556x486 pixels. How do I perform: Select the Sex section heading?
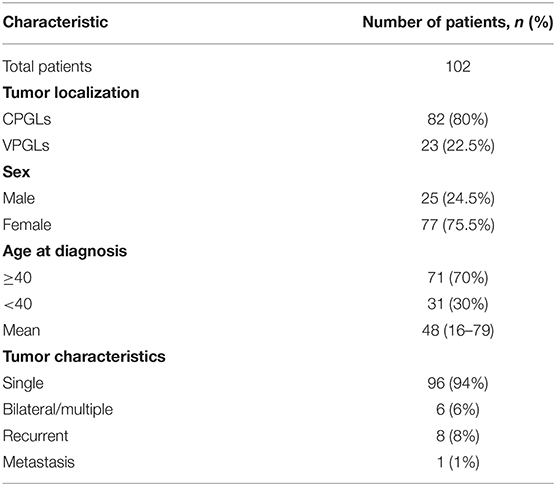(x=16, y=172)
